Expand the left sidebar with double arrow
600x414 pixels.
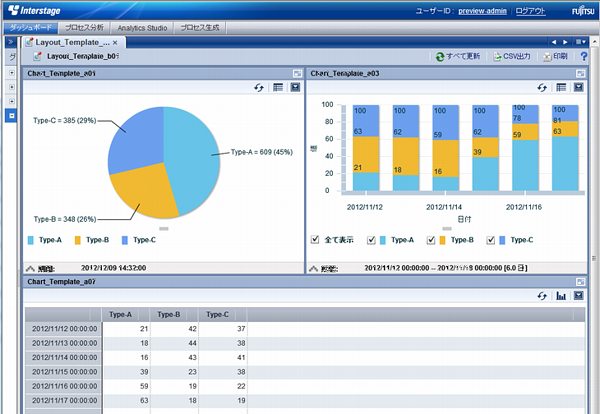point(10,44)
